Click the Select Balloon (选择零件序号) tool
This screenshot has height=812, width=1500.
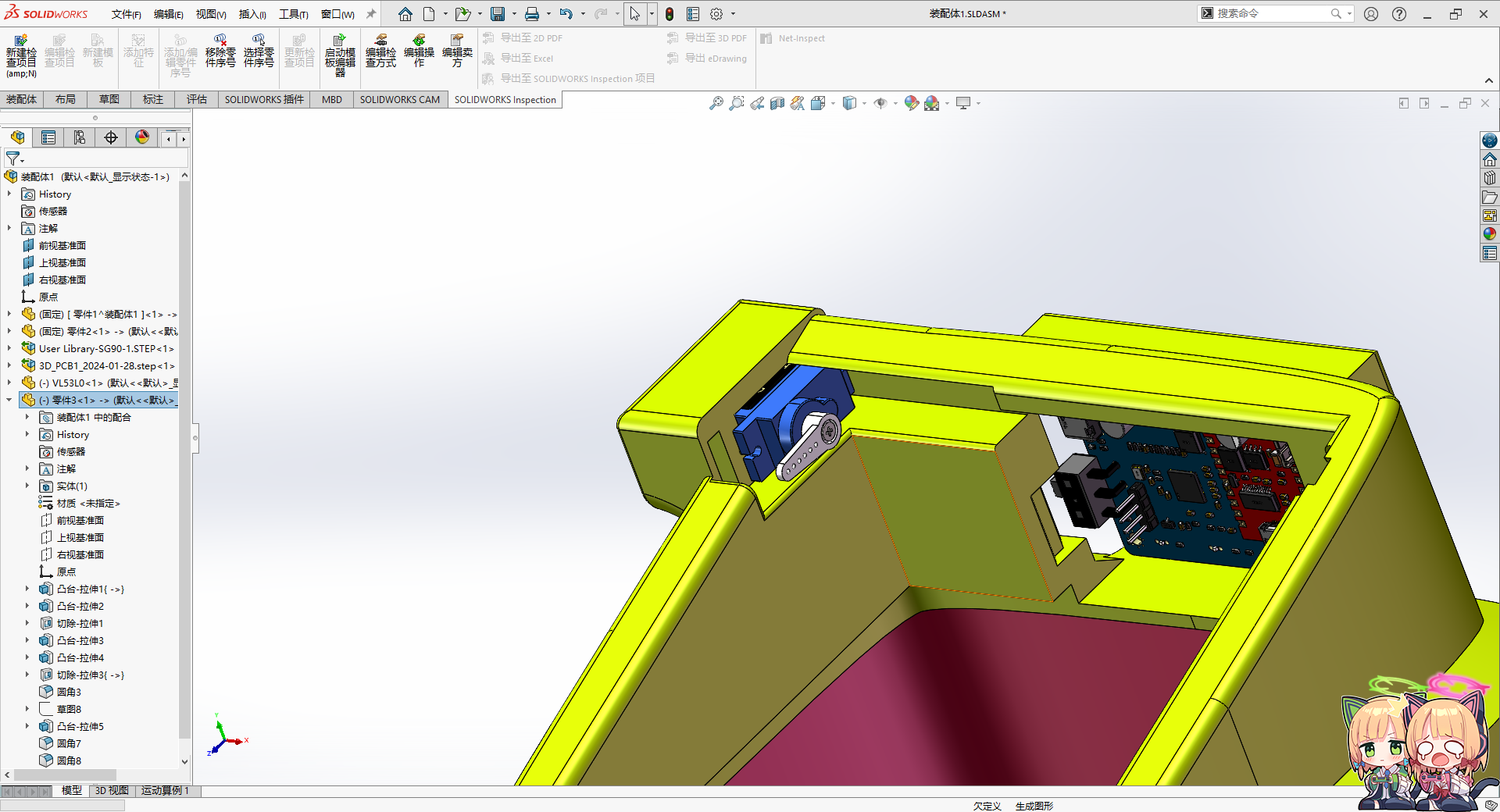259,52
